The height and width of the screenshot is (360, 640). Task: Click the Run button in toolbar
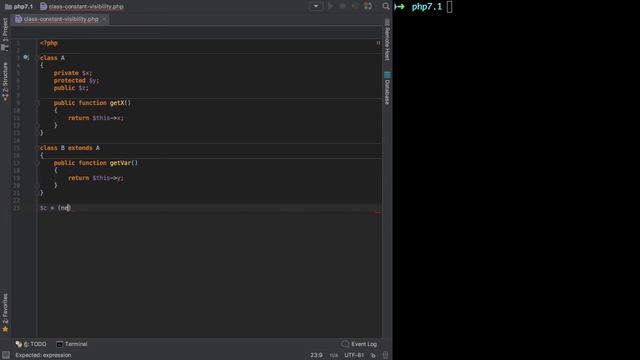click(x=331, y=7)
